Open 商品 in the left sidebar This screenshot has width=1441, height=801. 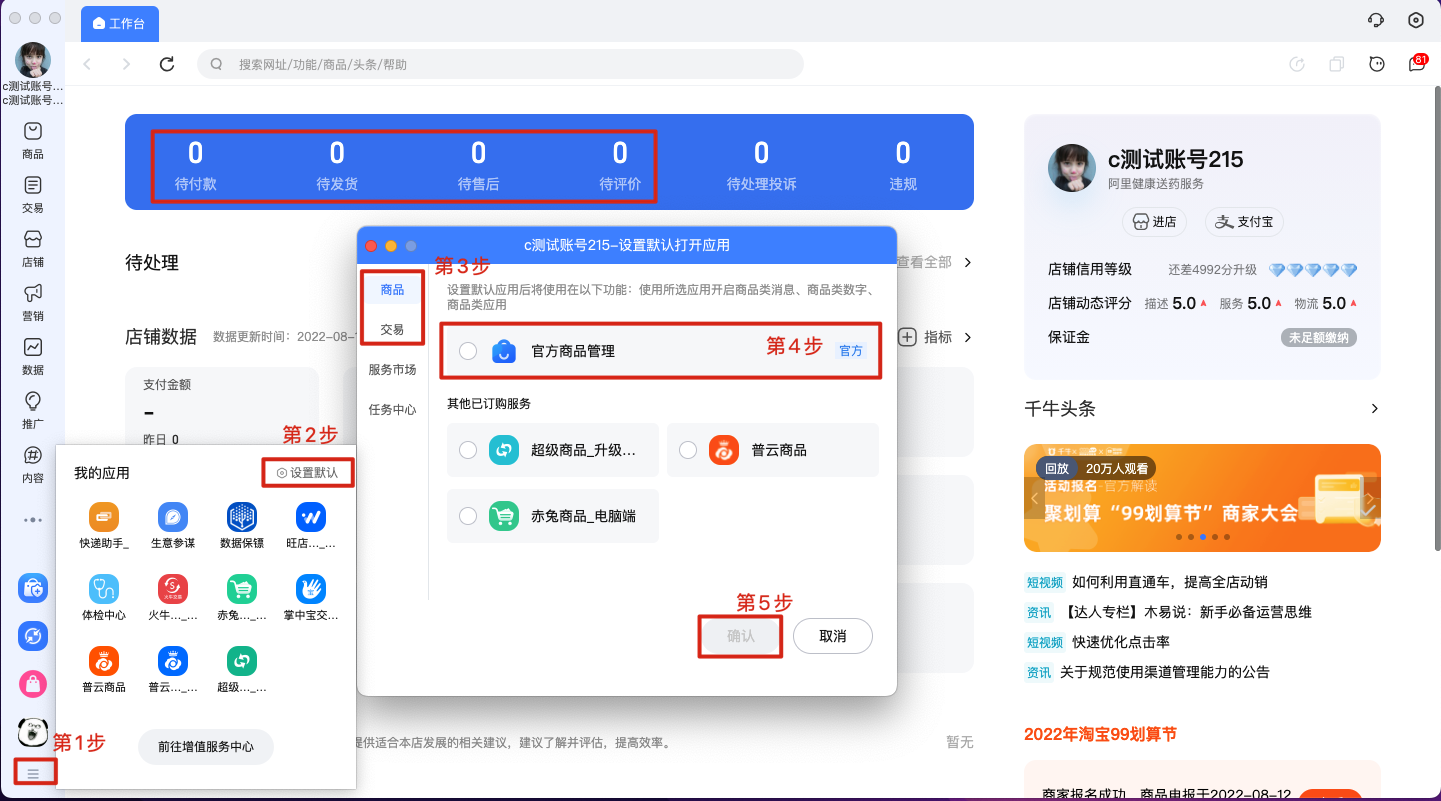tap(33, 140)
